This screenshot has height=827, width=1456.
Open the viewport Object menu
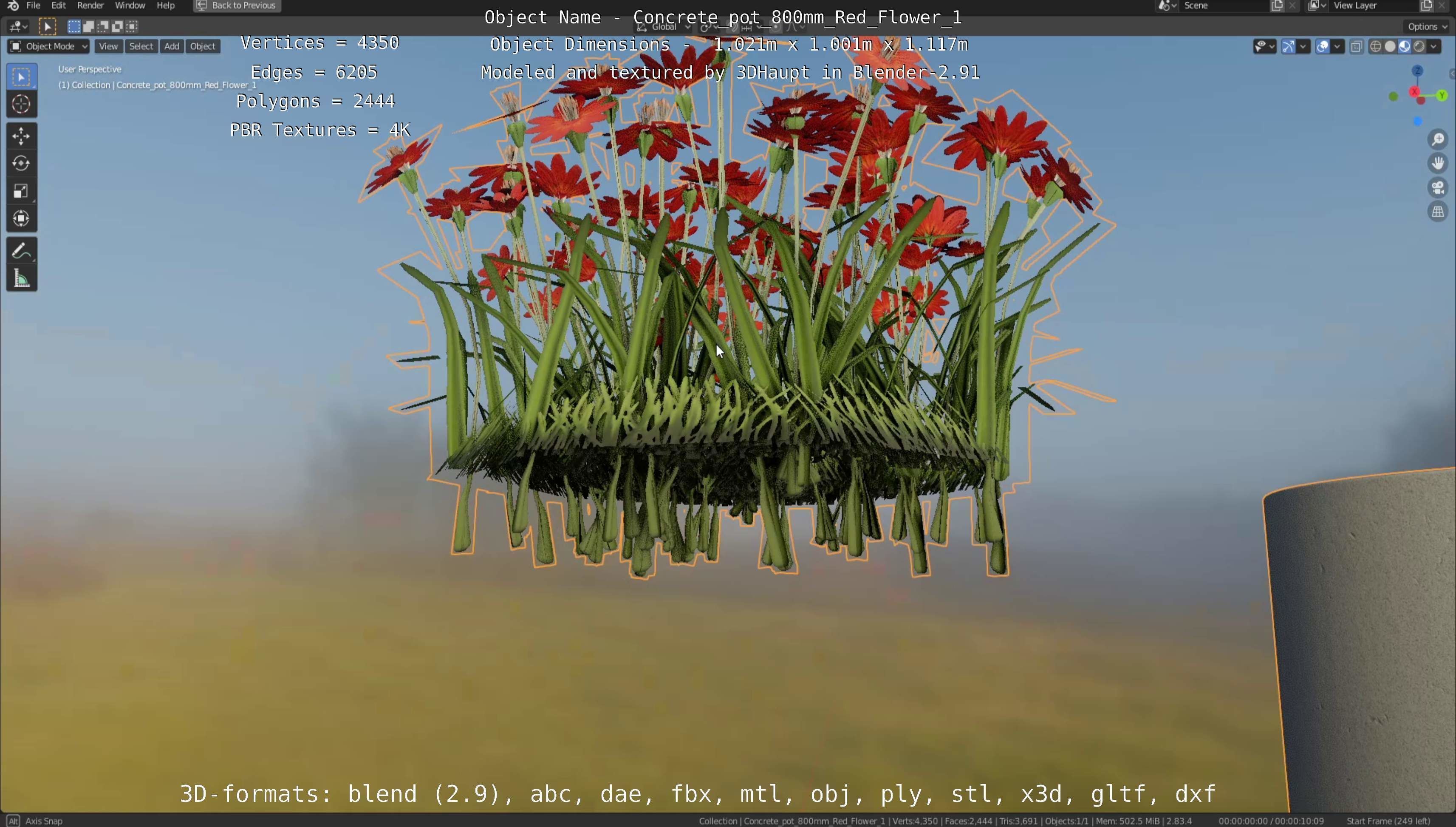(203, 47)
